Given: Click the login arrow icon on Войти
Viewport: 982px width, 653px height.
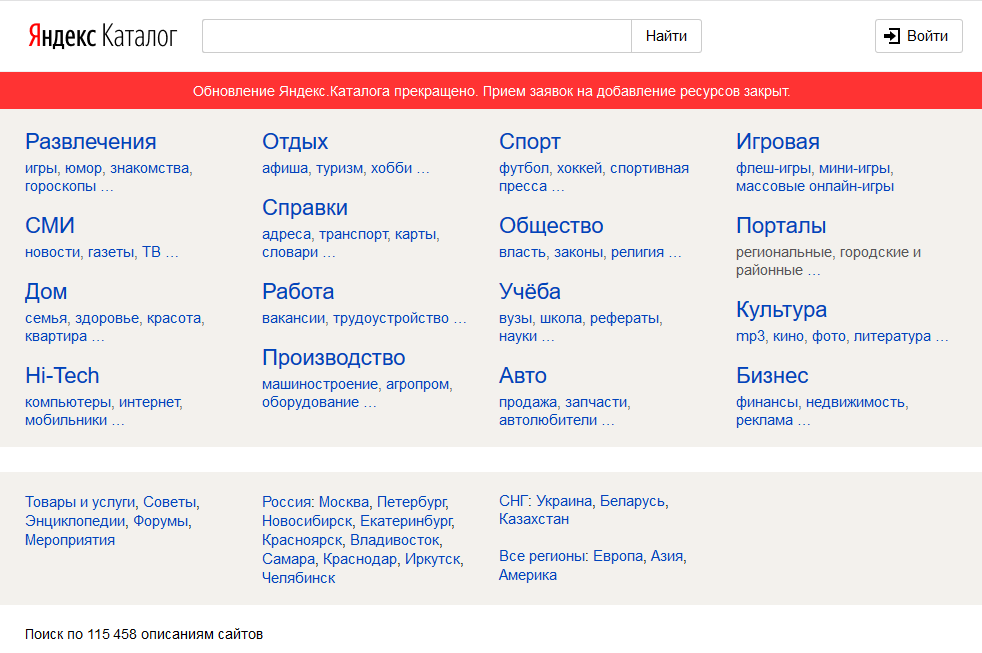Looking at the screenshot, I should click(891, 36).
